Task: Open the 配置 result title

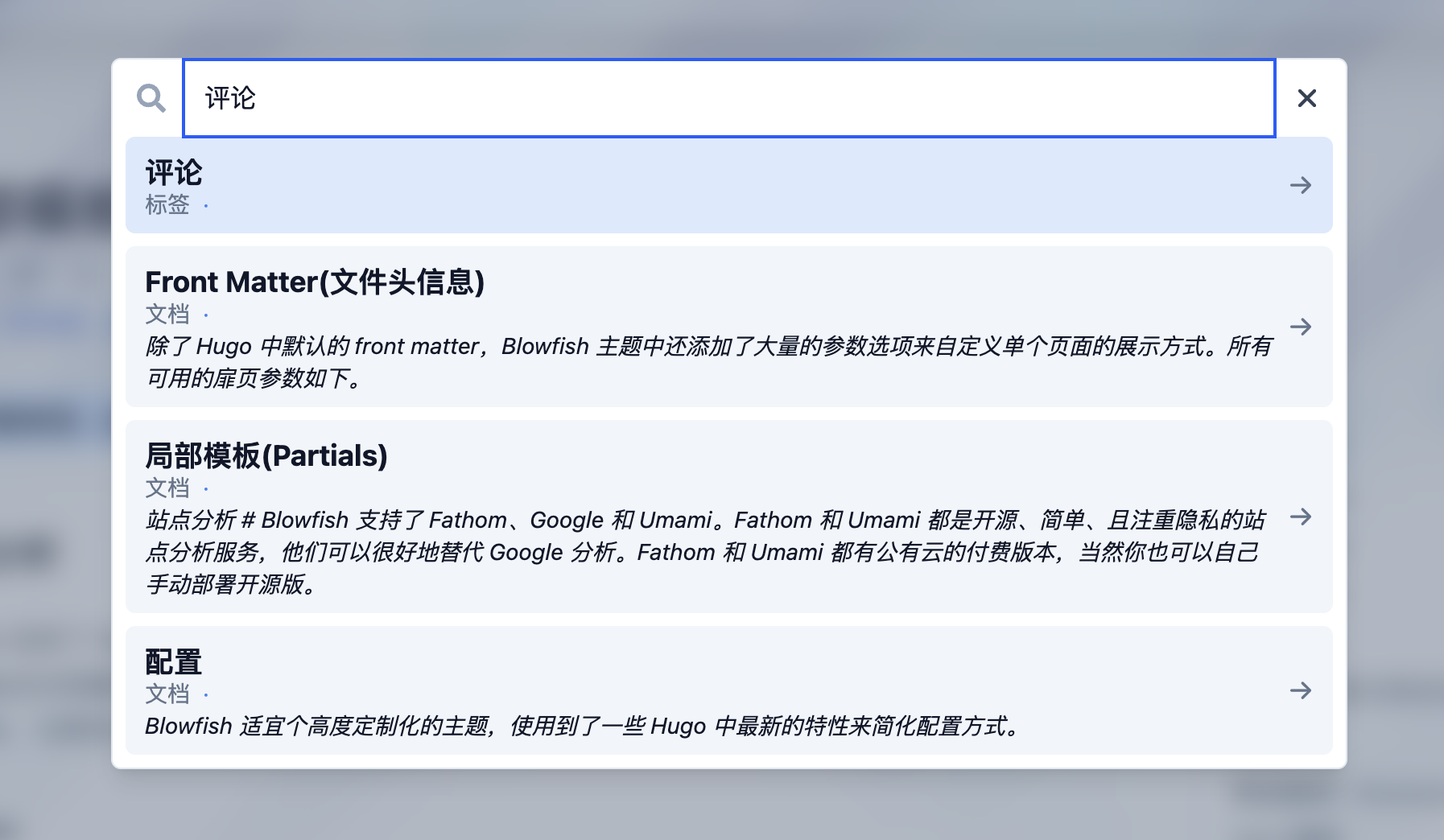Action: 174,662
